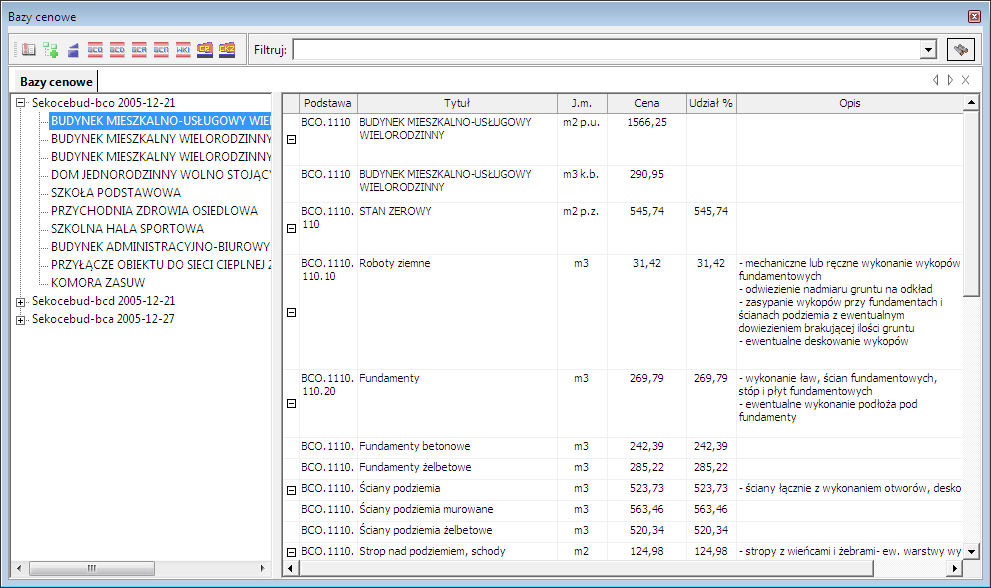Collapse the Roboty ziemne table row
Screen dimensions: 991x588
coord(291,312)
